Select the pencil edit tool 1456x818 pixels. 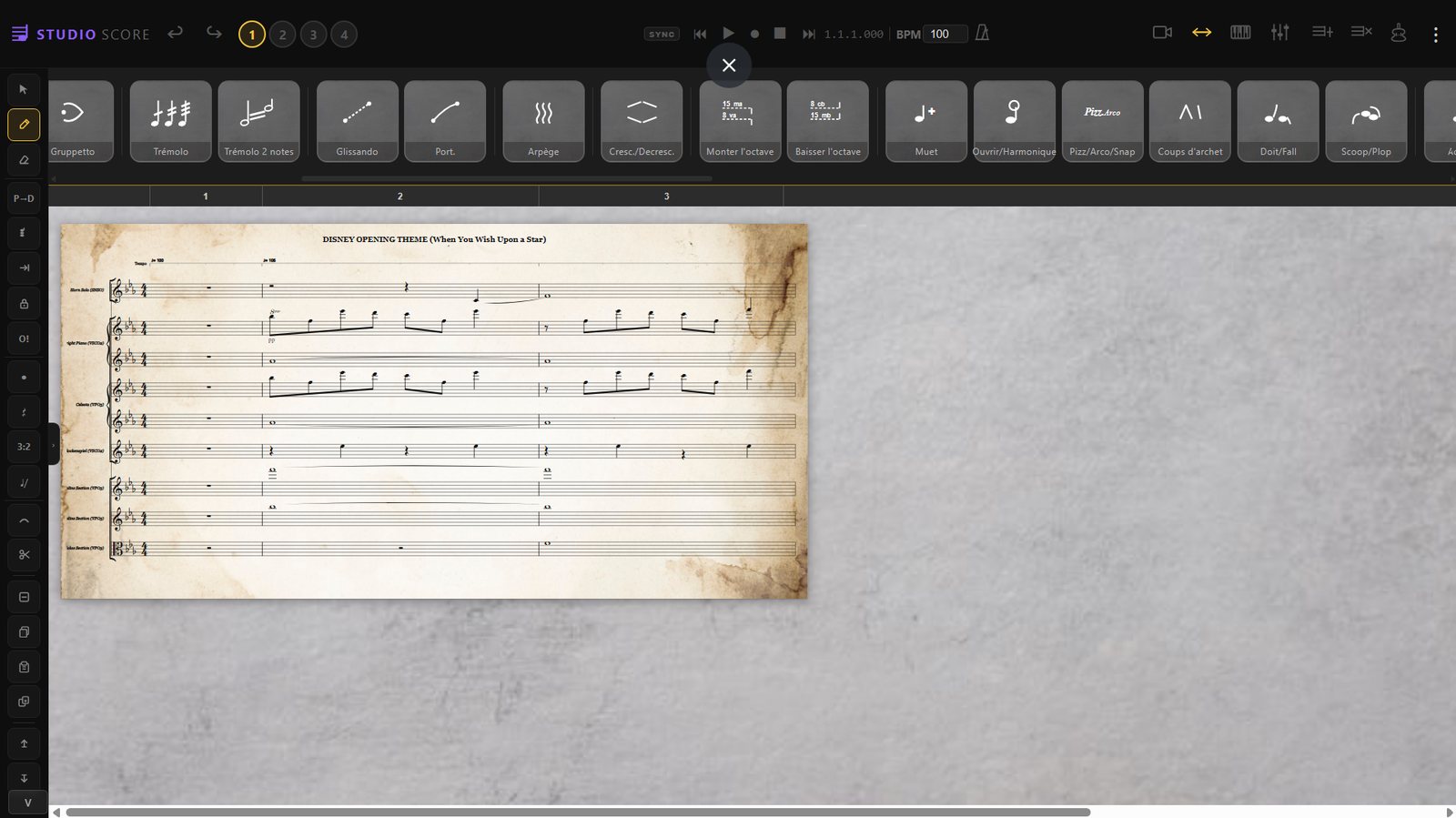coord(24,124)
